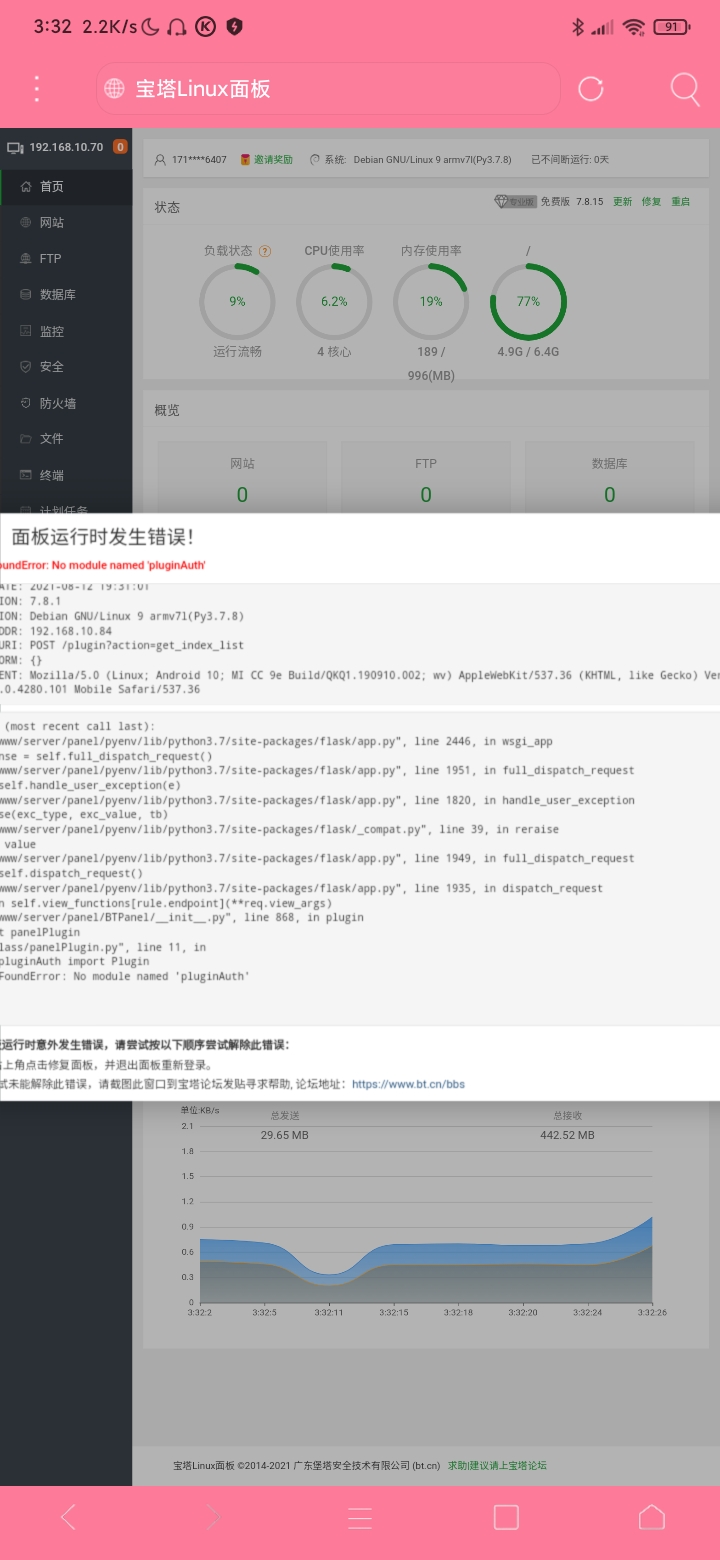Click the 9% load status gauge

tap(237, 301)
